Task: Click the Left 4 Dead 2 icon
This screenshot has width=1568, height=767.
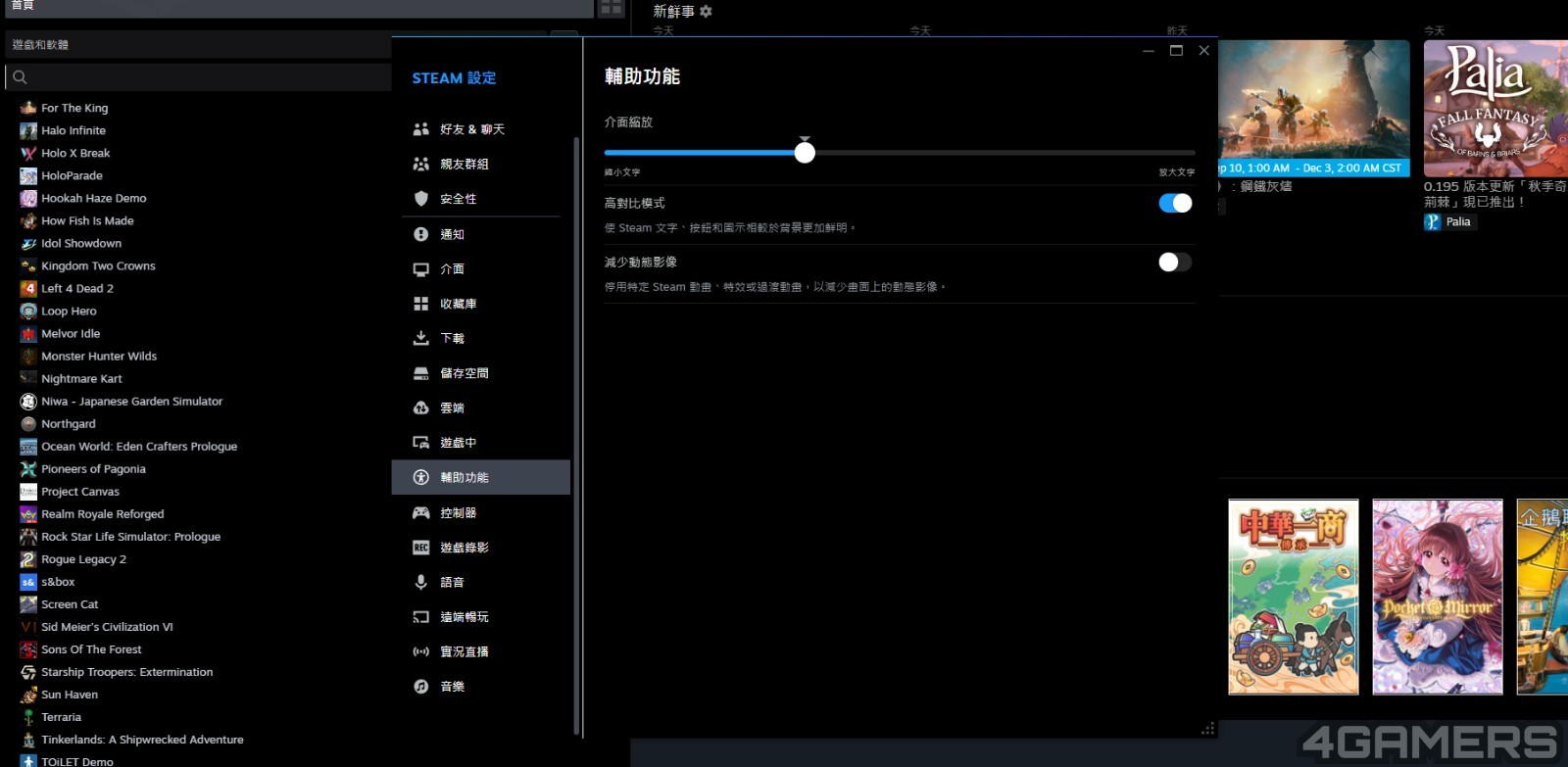Action: click(28, 288)
